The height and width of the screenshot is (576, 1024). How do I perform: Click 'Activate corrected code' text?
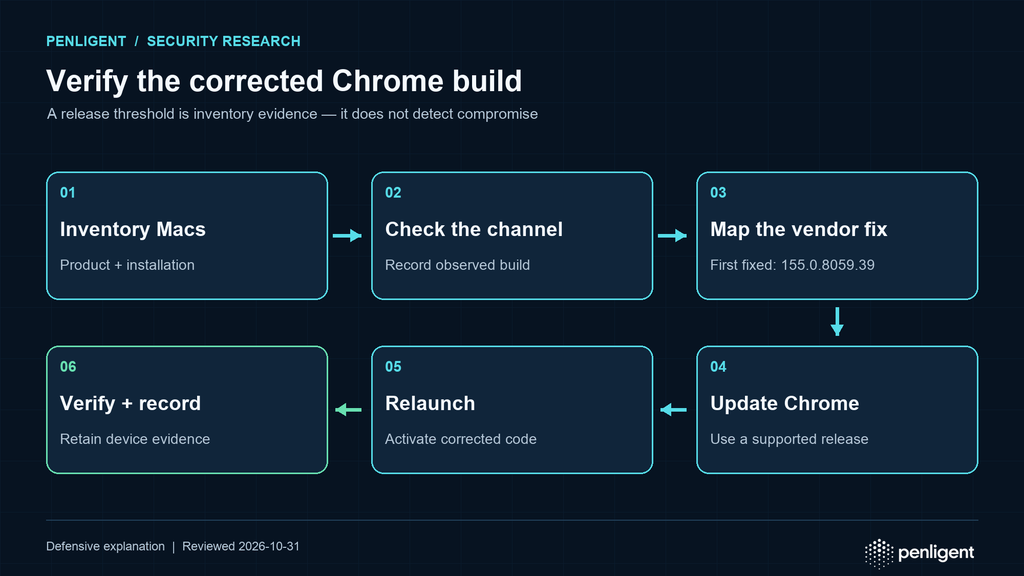click(x=460, y=440)
